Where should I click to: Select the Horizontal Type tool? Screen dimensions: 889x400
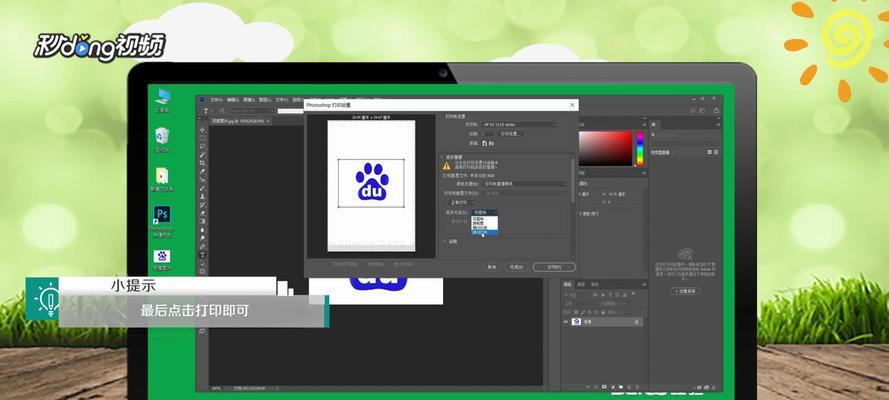202,254
